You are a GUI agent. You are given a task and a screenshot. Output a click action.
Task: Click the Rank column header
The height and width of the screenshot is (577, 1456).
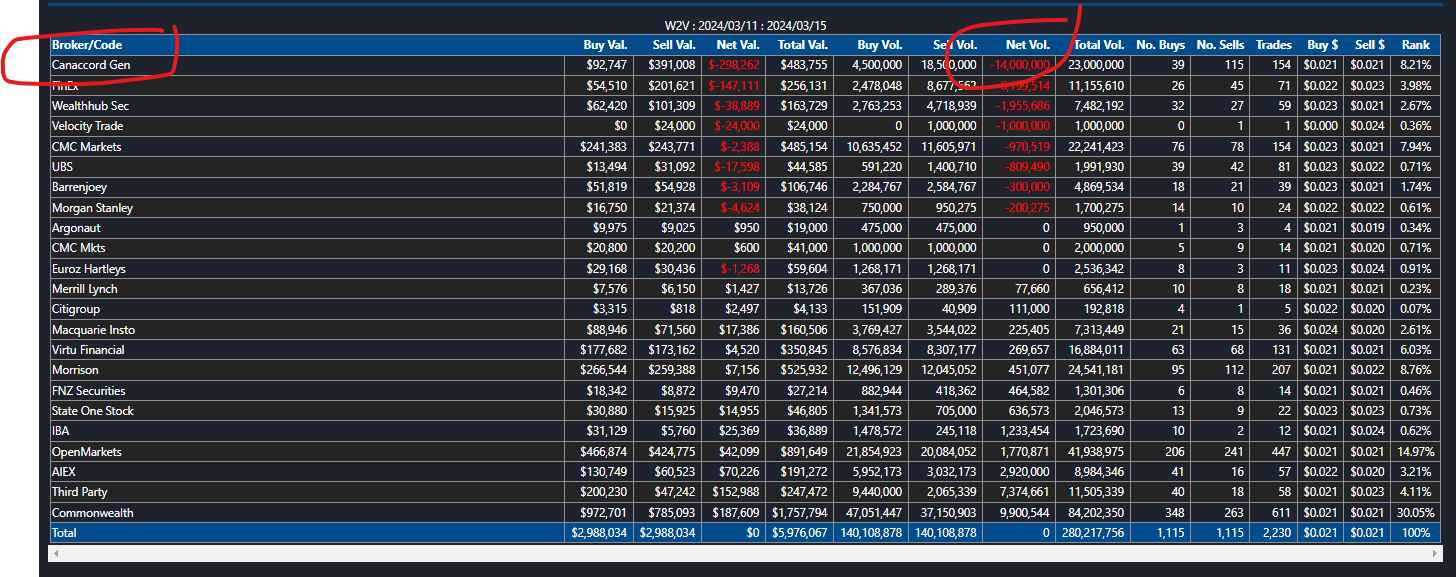[1415, 45]
